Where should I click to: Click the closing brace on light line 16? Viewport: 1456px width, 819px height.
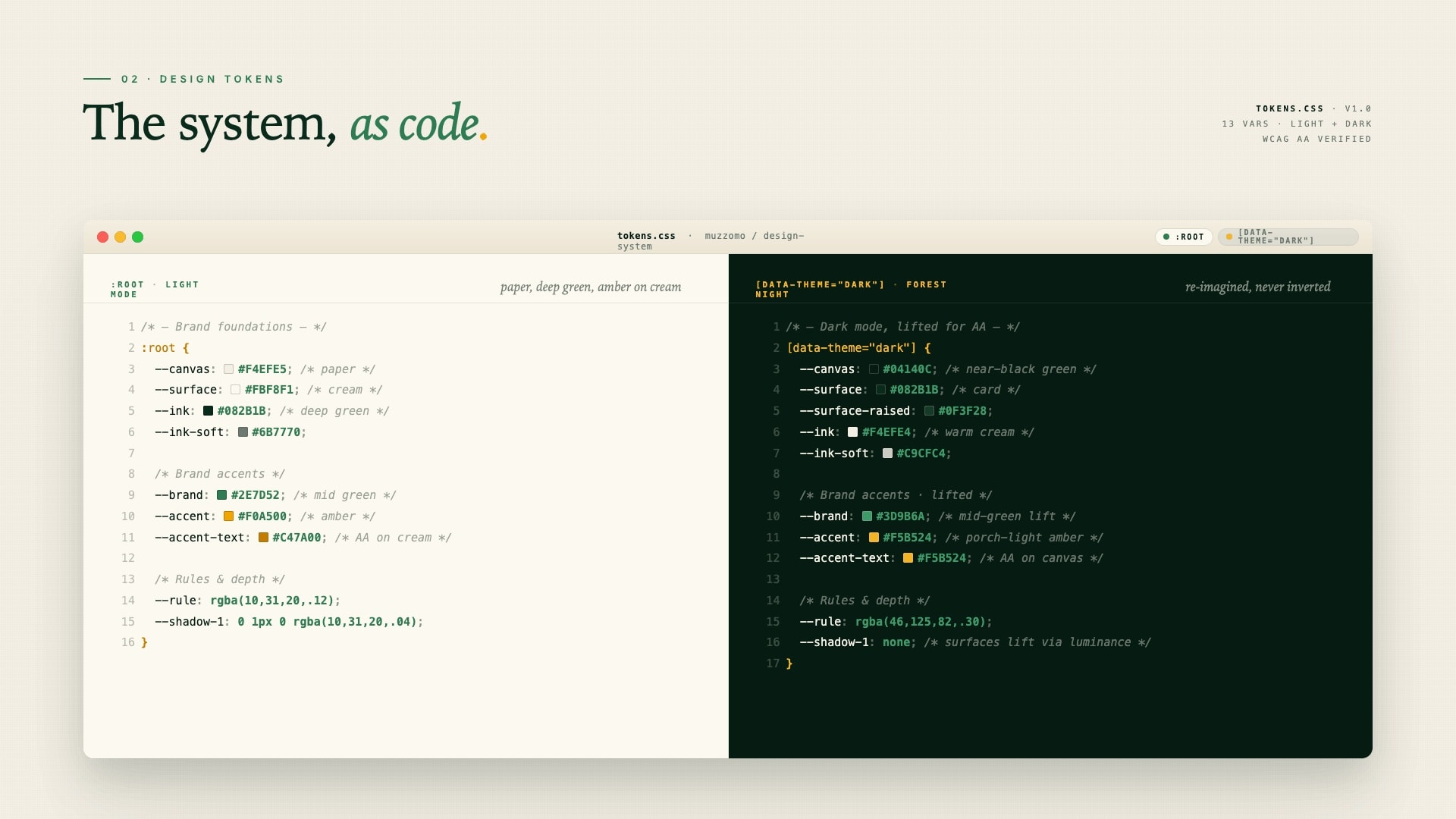144,642
